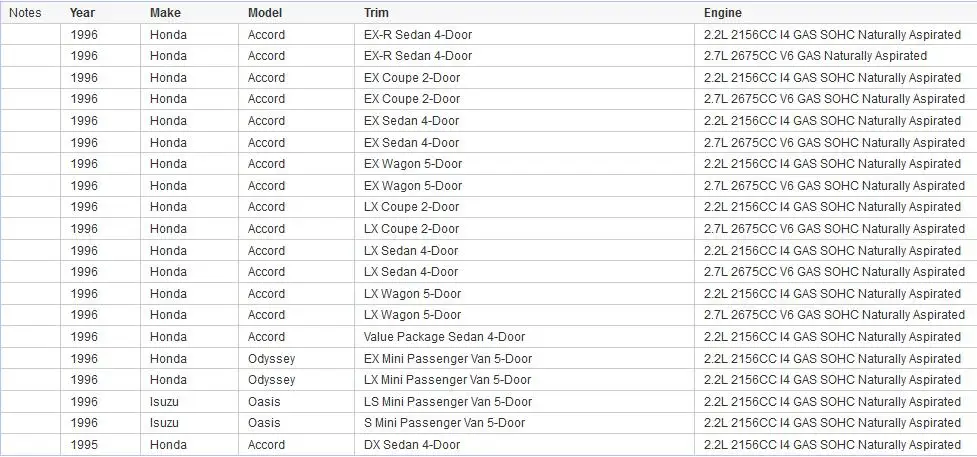This screenshot has width=977, height=457.
Task: Select the LS Mini Passenger Van 5-Door cell
Action: [525, 402]
